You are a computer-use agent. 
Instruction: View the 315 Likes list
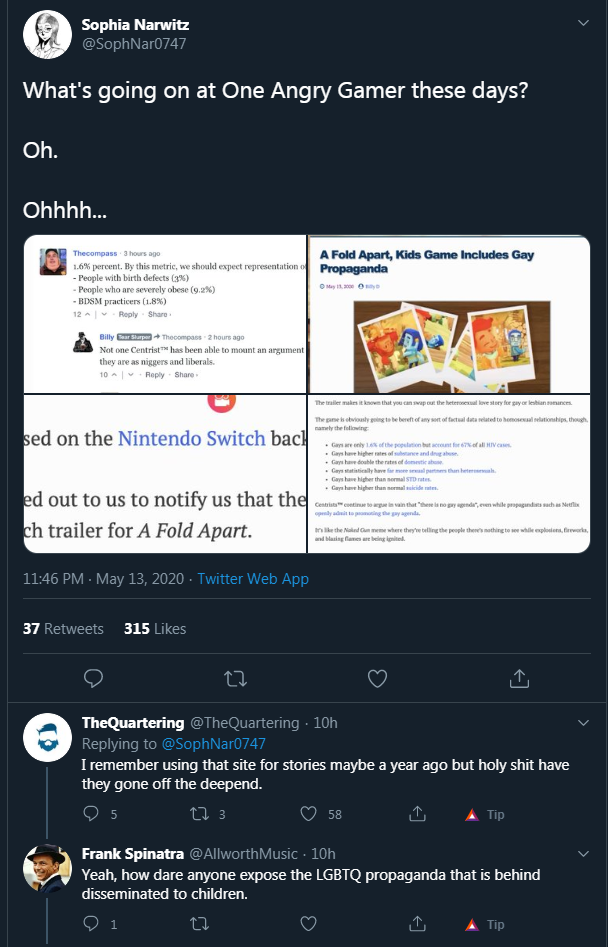155,629
